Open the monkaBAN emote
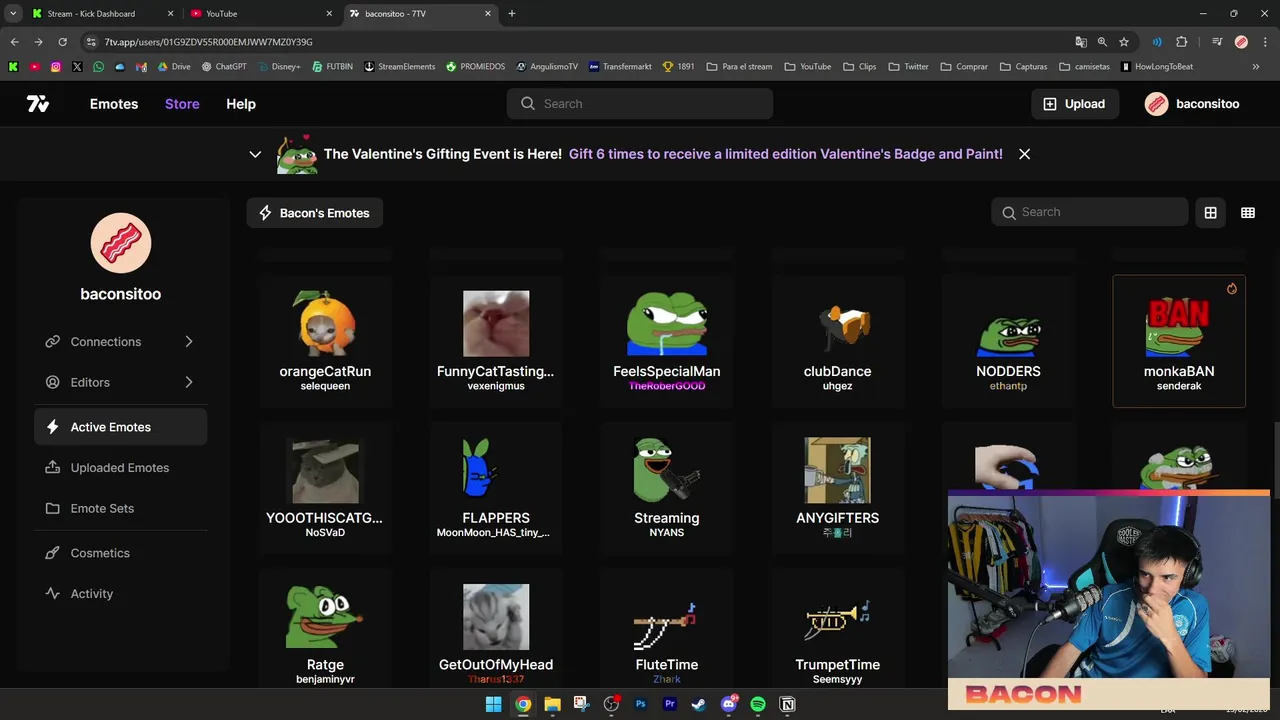Screen dimensions: 1280x720 coord(1179,341)
